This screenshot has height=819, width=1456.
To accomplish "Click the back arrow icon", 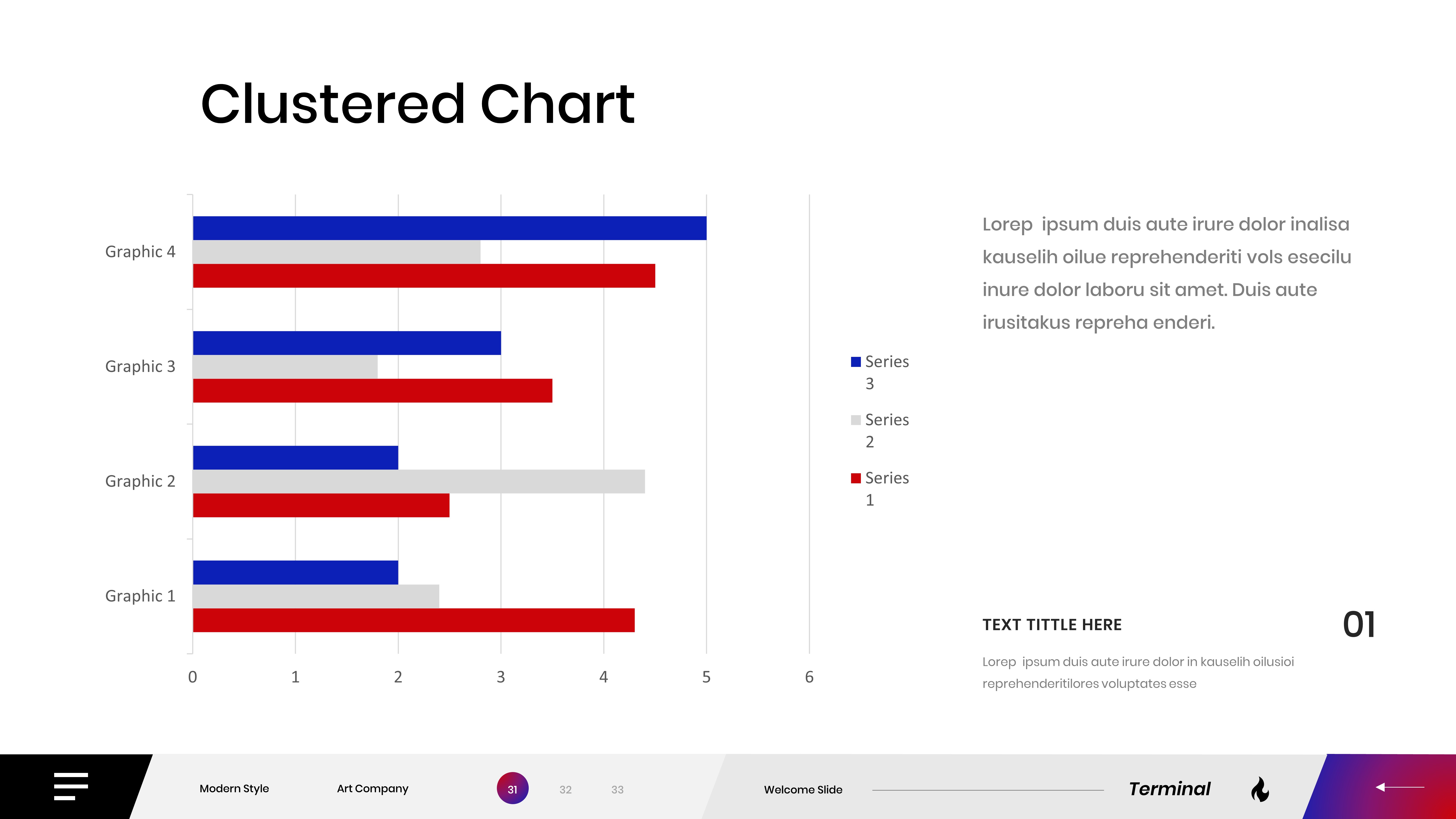I will (1399, 787).
